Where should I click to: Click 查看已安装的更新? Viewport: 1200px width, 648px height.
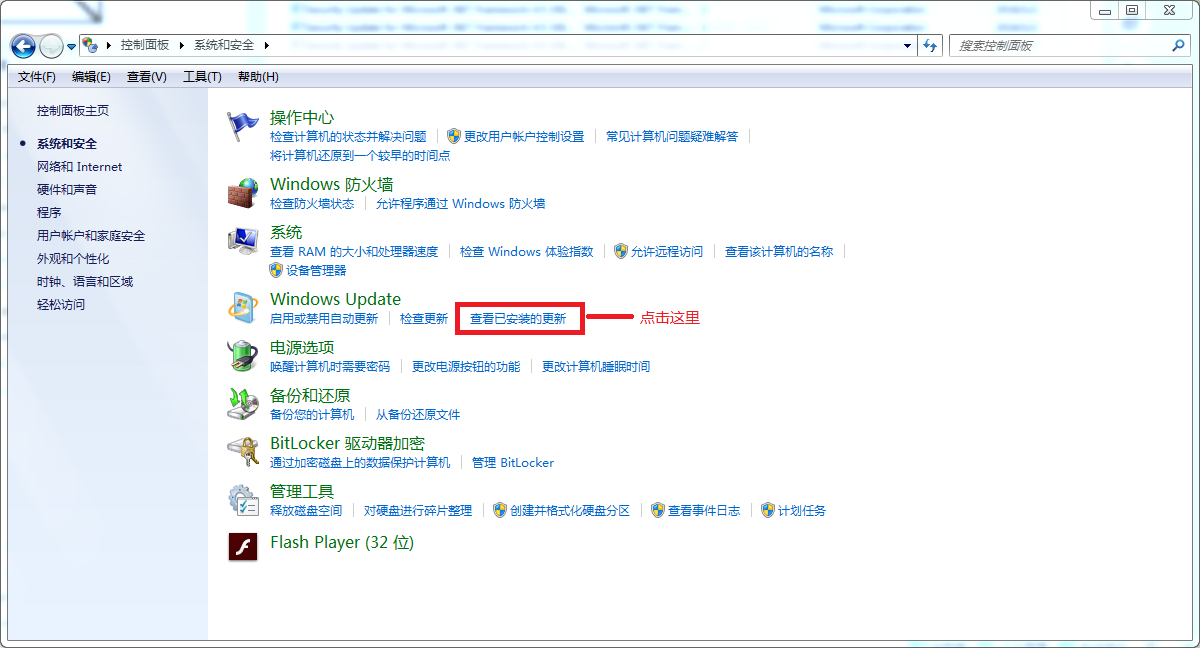point(518,319)
